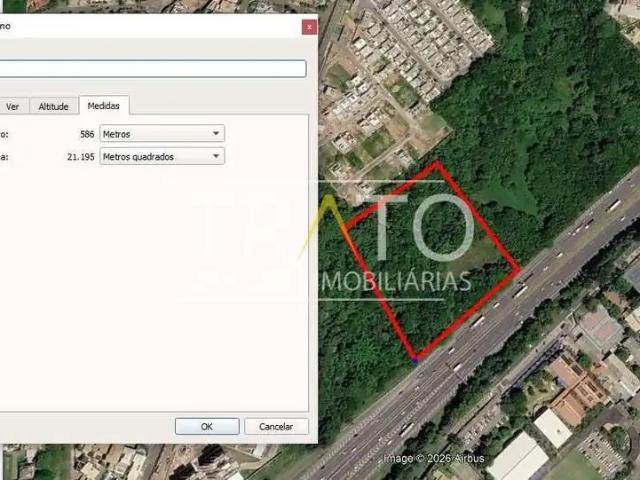
Task: Open the Metros quadrados area unit dropdown
Action: coord(162,156)
